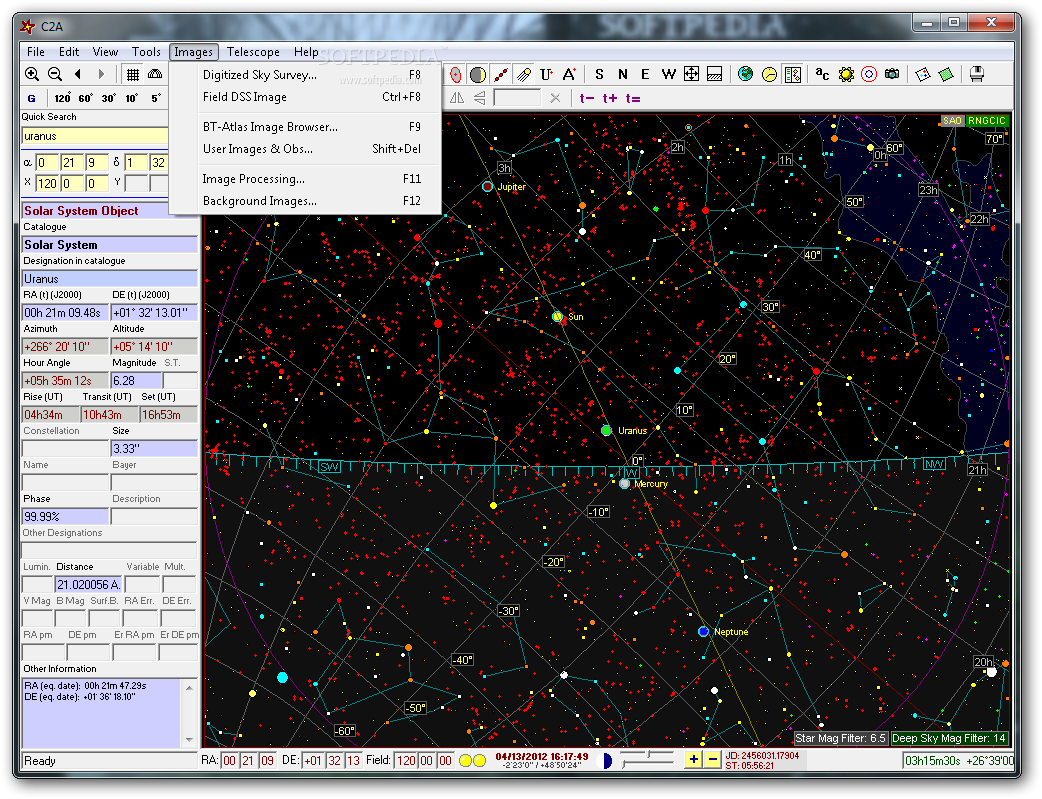This screenshot has height=799, width=1042.
Task: Toggle the SAO catalogue label
Action: click(952, 121)
